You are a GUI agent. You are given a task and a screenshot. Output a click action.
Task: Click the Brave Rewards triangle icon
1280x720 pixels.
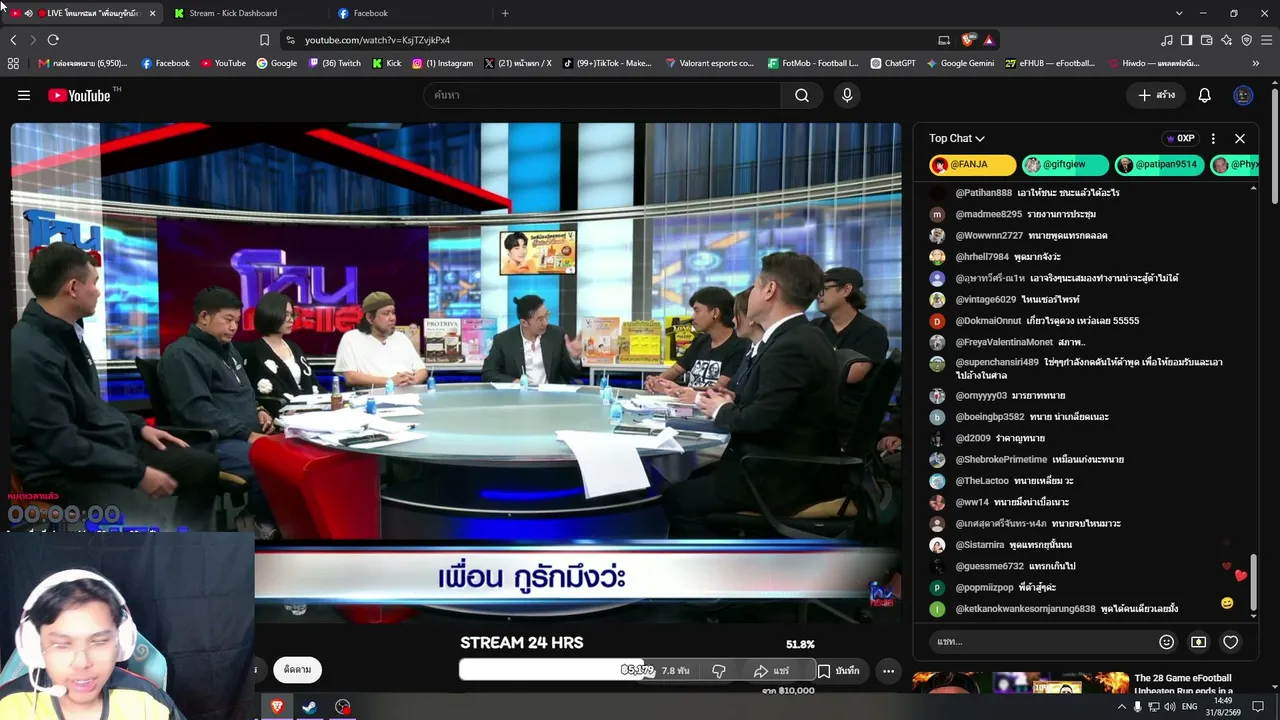988,40
